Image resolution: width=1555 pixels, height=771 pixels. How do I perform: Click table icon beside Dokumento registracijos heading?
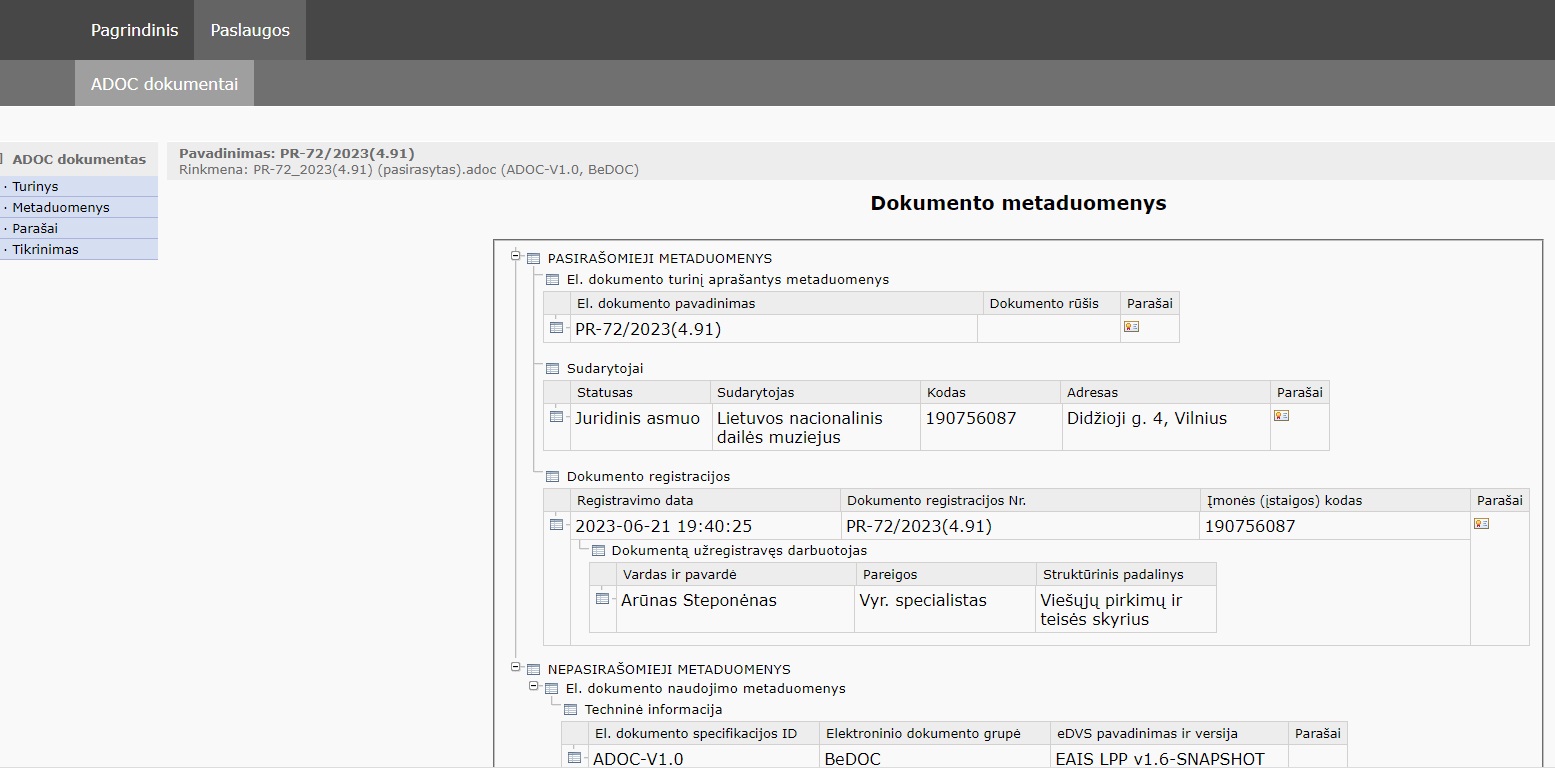click(x=552, y=477)
